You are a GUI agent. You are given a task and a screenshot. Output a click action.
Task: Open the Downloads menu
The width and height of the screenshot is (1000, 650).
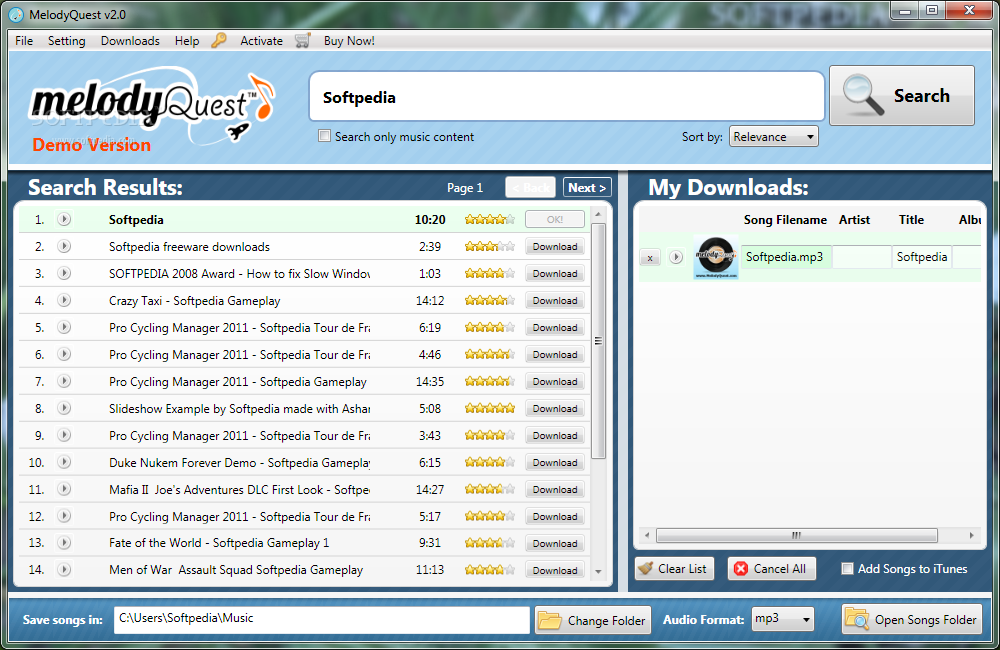pos(130,41)
